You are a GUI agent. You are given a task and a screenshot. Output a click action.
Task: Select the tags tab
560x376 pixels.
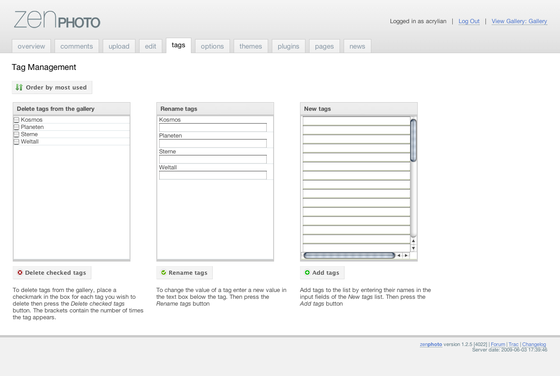click(178, 45)
